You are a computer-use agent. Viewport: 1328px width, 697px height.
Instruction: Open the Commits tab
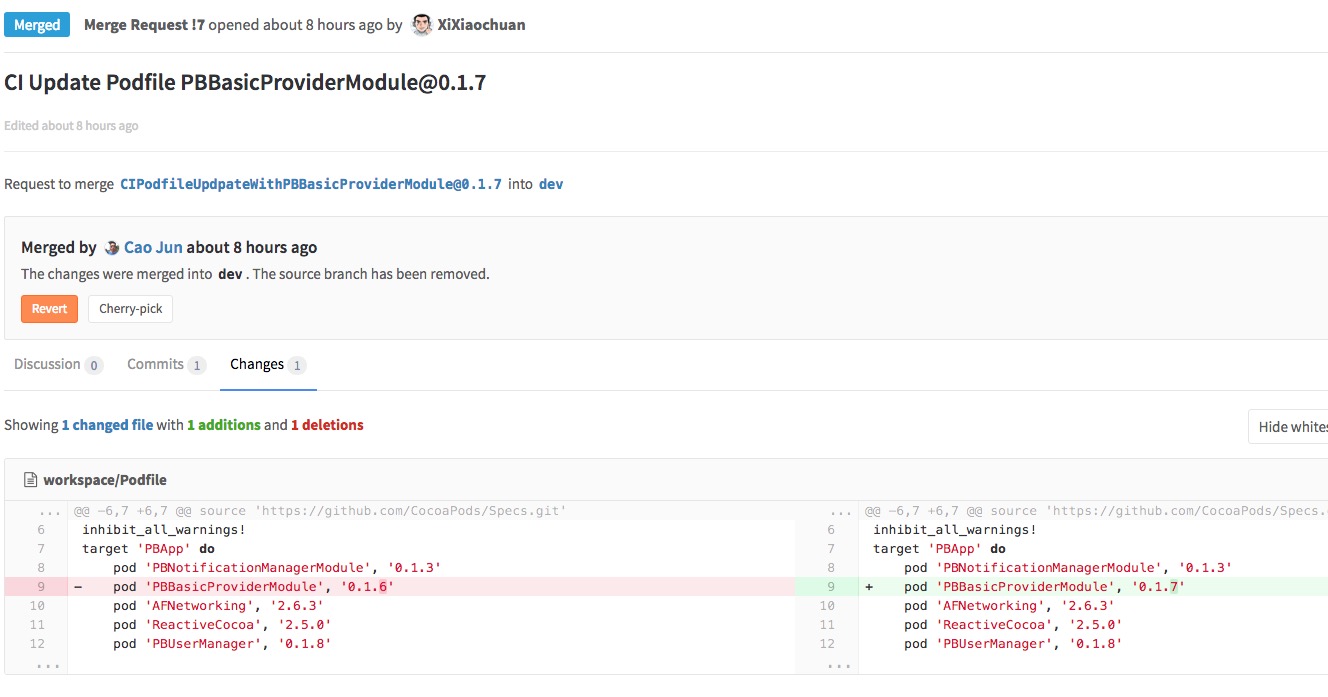pyautogui.click(x=155, y=364)
